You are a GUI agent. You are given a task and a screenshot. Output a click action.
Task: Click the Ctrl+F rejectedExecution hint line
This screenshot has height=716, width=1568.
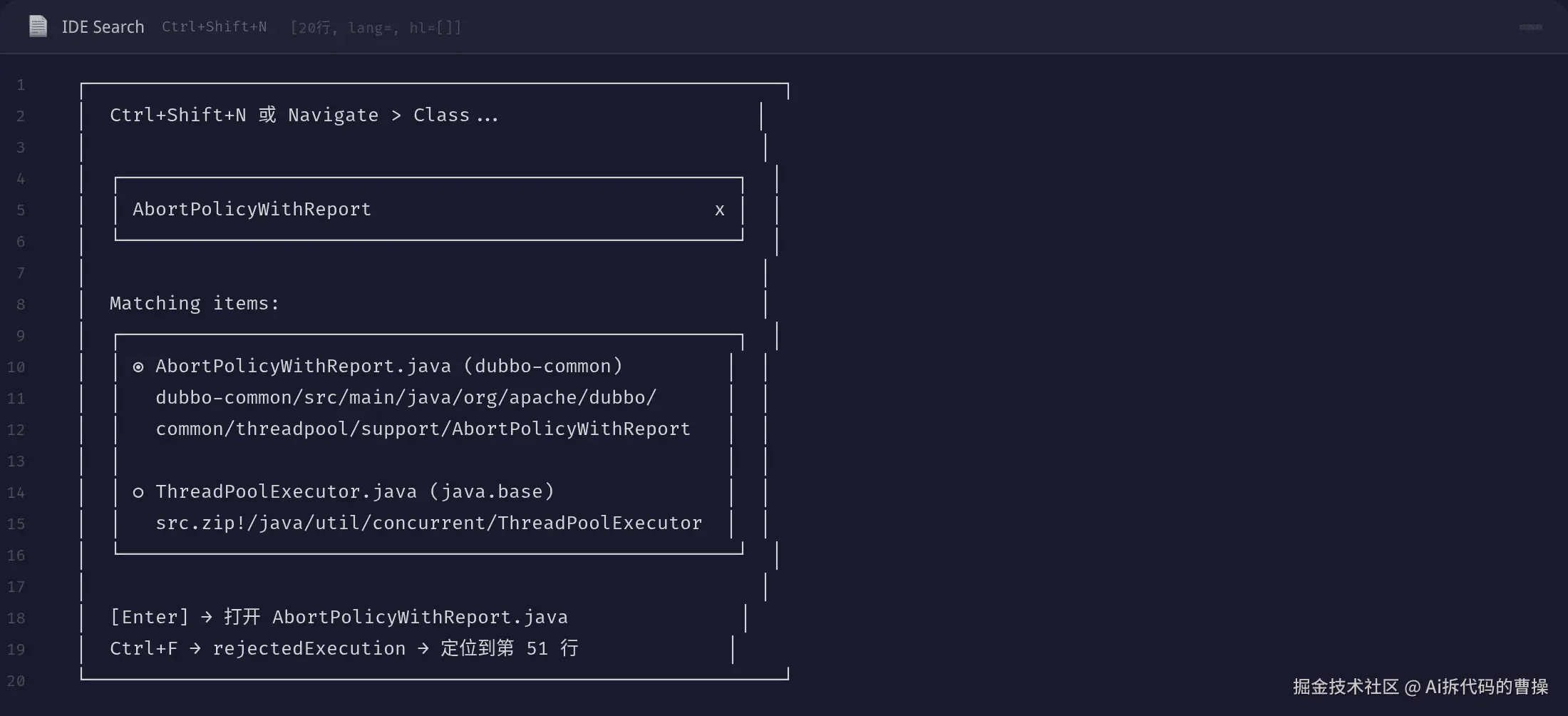344,648
